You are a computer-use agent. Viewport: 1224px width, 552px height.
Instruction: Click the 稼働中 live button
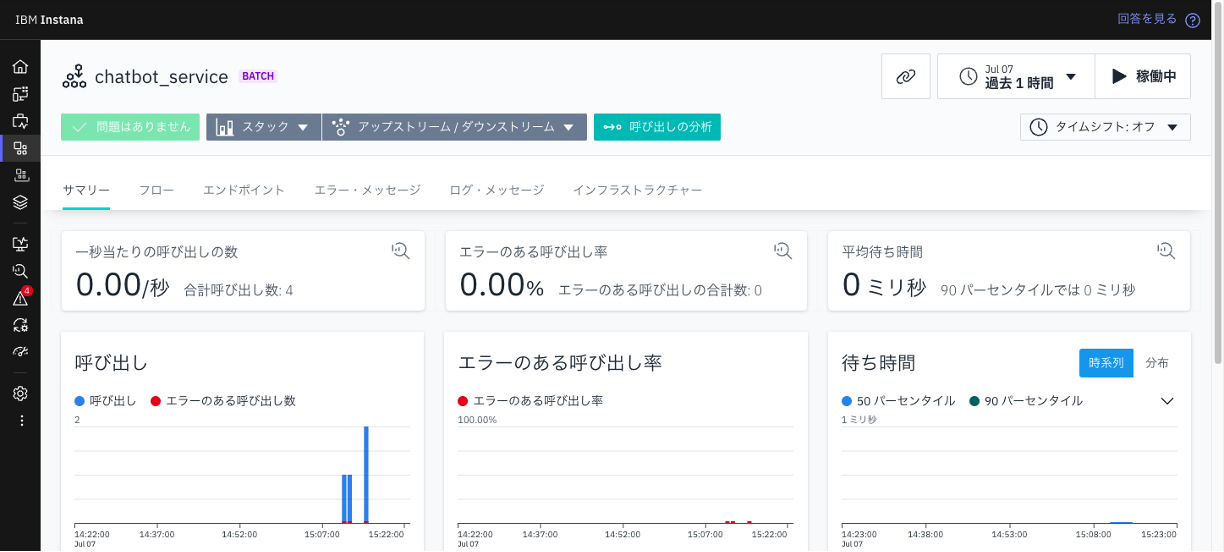(1143, 76)
